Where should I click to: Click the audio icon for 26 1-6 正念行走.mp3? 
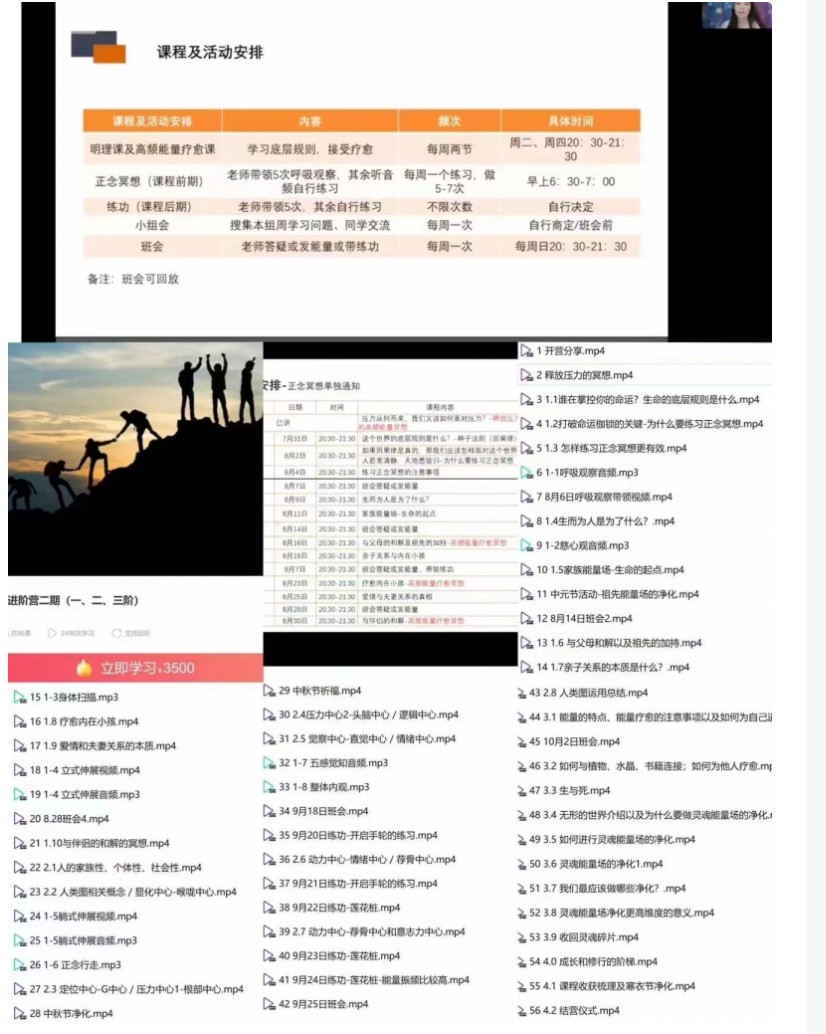[20, 965]
